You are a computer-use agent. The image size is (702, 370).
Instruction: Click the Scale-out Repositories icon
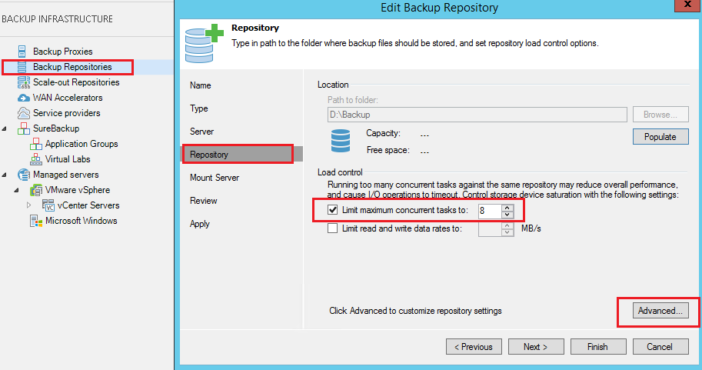click(x=23, y=82)
